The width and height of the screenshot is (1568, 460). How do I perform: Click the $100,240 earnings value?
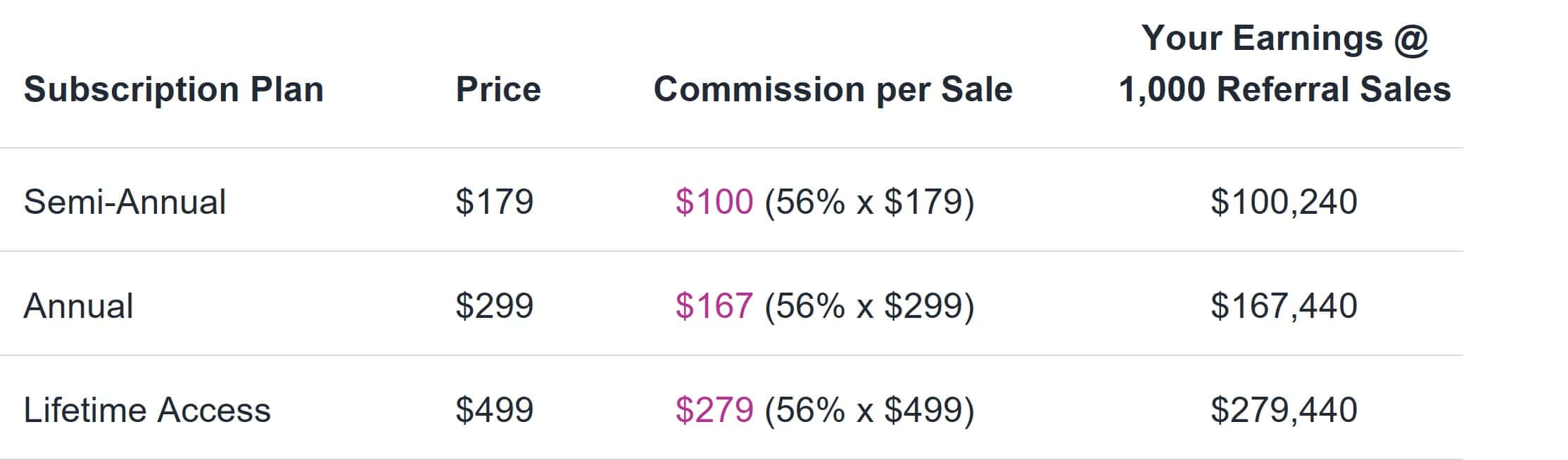click(x=1284, y=202)
